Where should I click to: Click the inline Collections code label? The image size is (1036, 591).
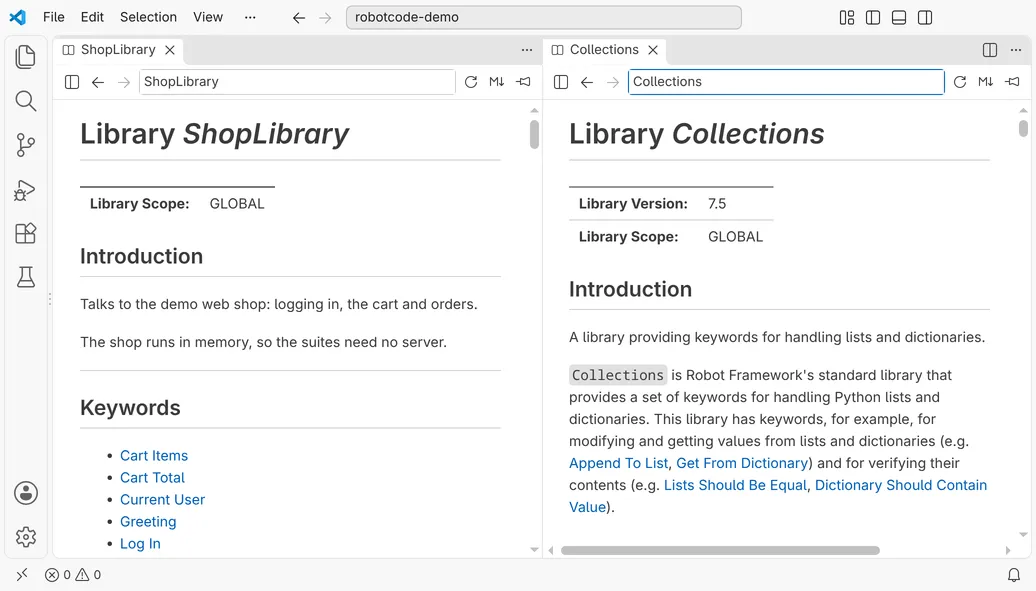[618, 375]
